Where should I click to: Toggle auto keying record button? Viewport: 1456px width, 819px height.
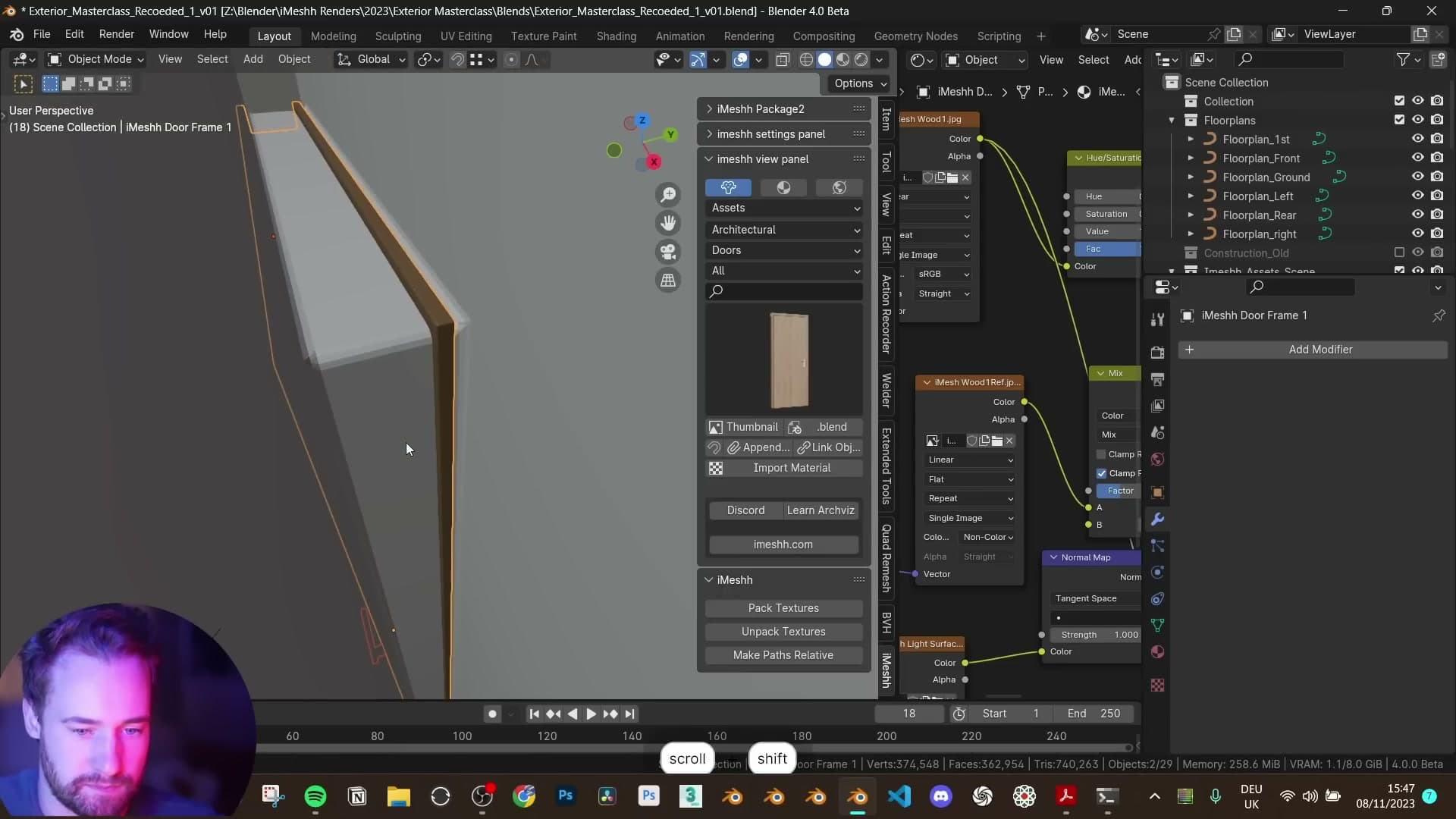(x=492, y=714)
